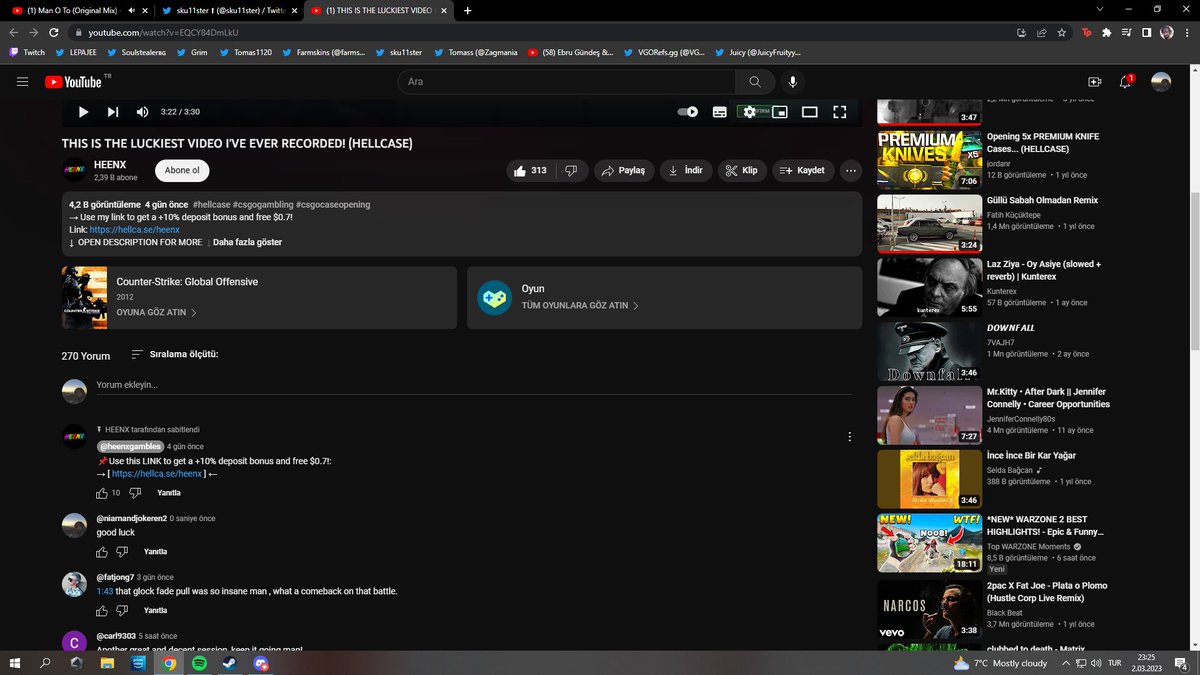
Task: Open PREMIUM KNIVES video thumbnail
Action: click(929, 160)
